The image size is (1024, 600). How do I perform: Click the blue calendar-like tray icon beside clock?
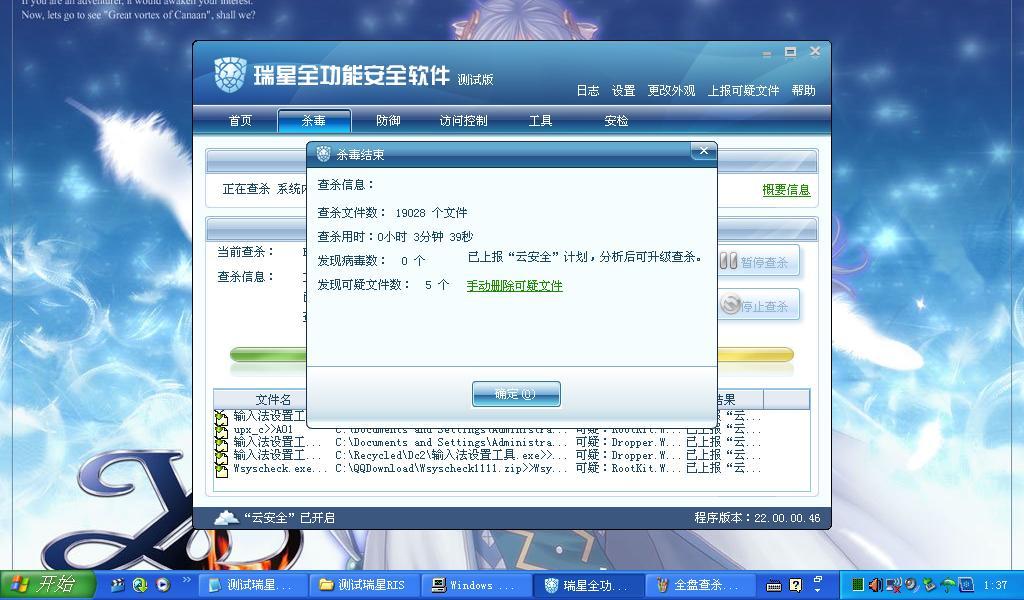pos(967,585)
